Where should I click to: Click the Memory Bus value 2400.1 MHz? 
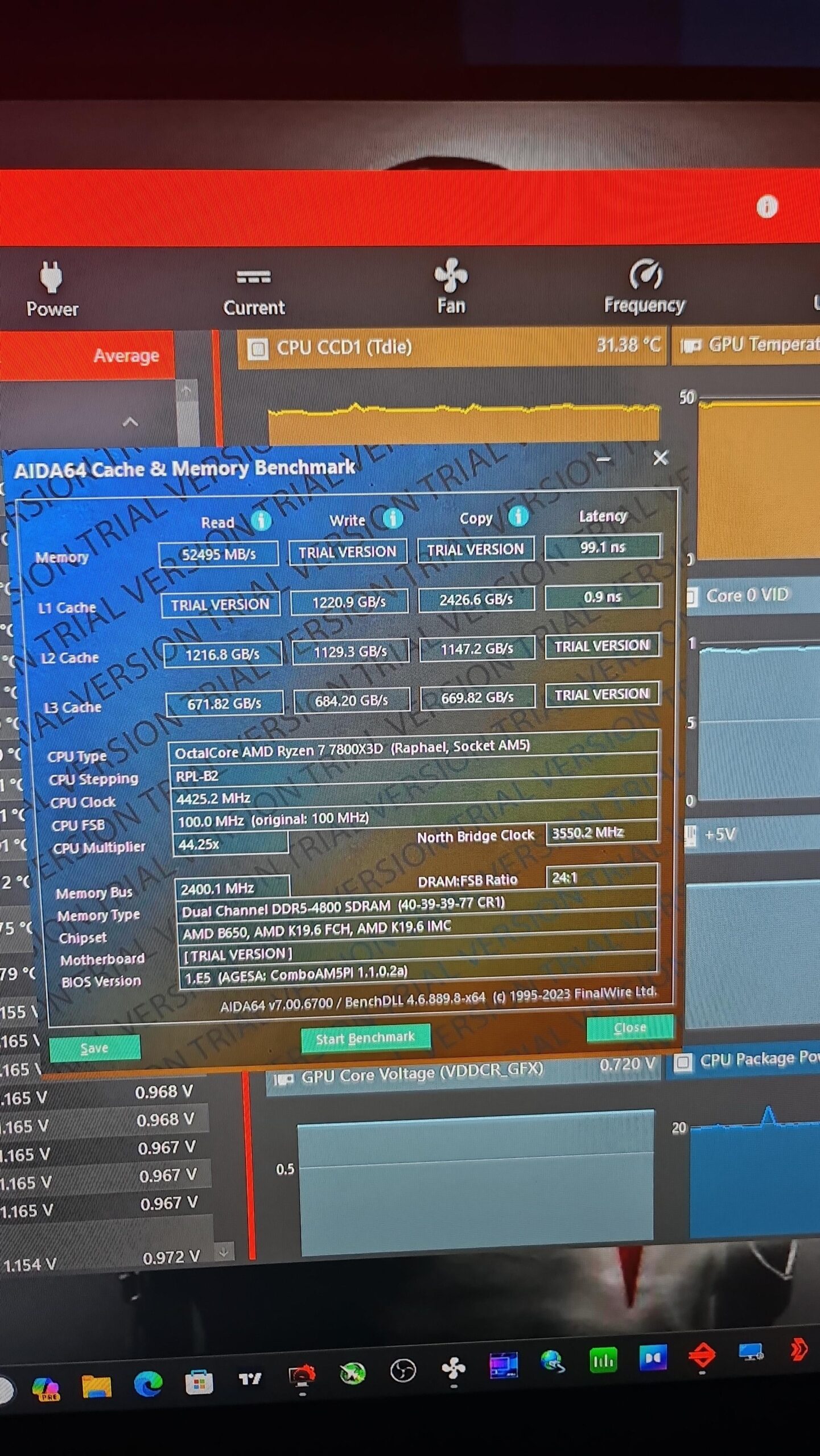[232, 888]
